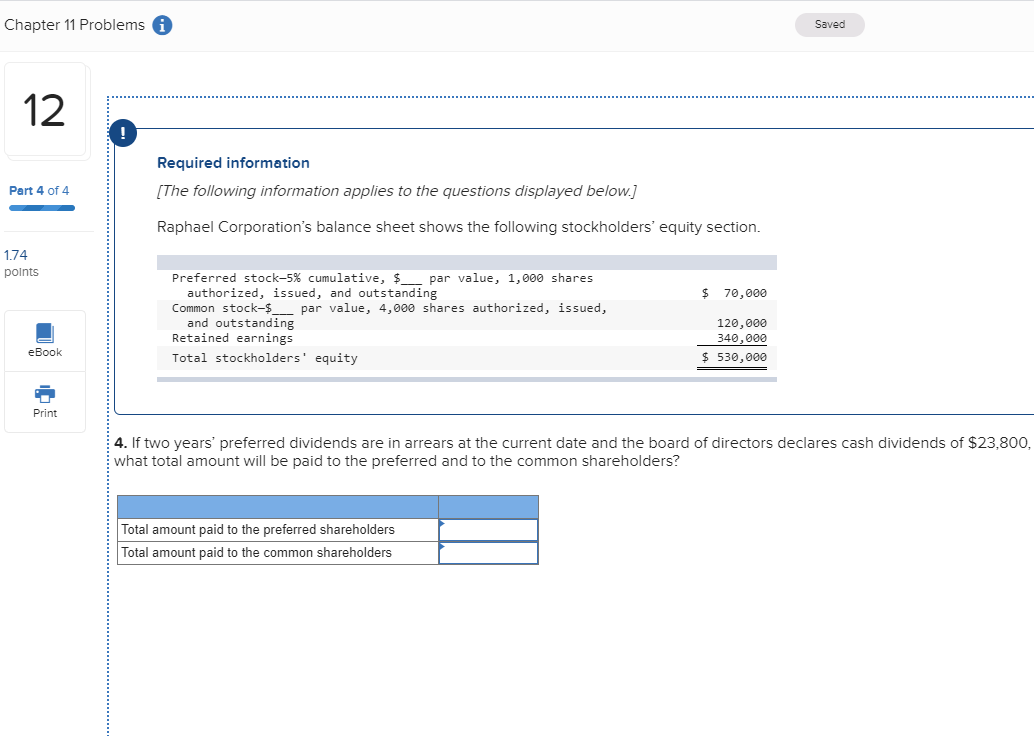
Task: Click the preferred shareholders amount field
Action: (488, 530)
